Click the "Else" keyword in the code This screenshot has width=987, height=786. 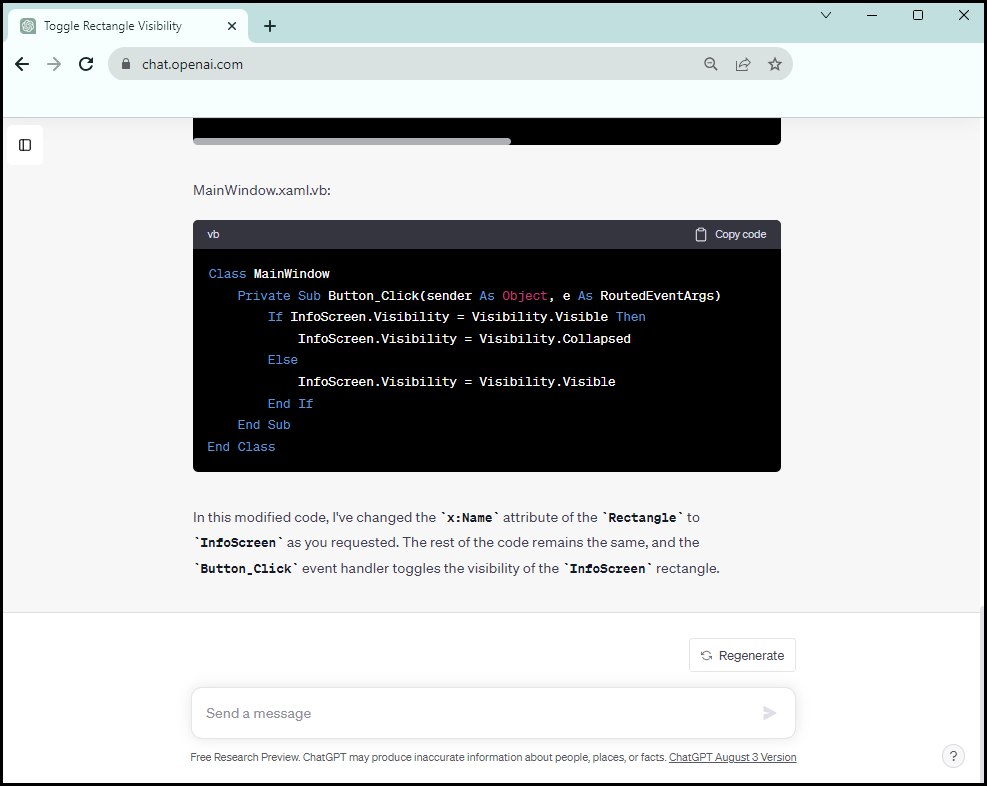(283, 360)
